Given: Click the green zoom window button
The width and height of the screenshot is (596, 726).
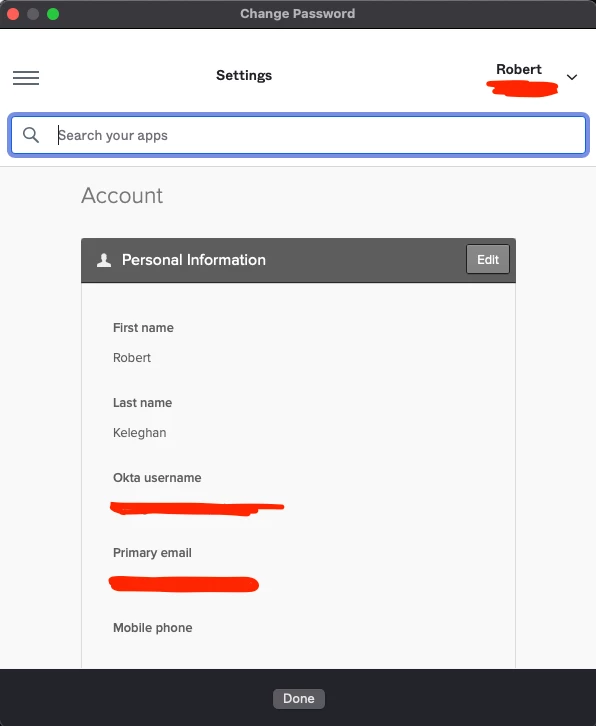Looking at the screenshot, I should (53, 14).
